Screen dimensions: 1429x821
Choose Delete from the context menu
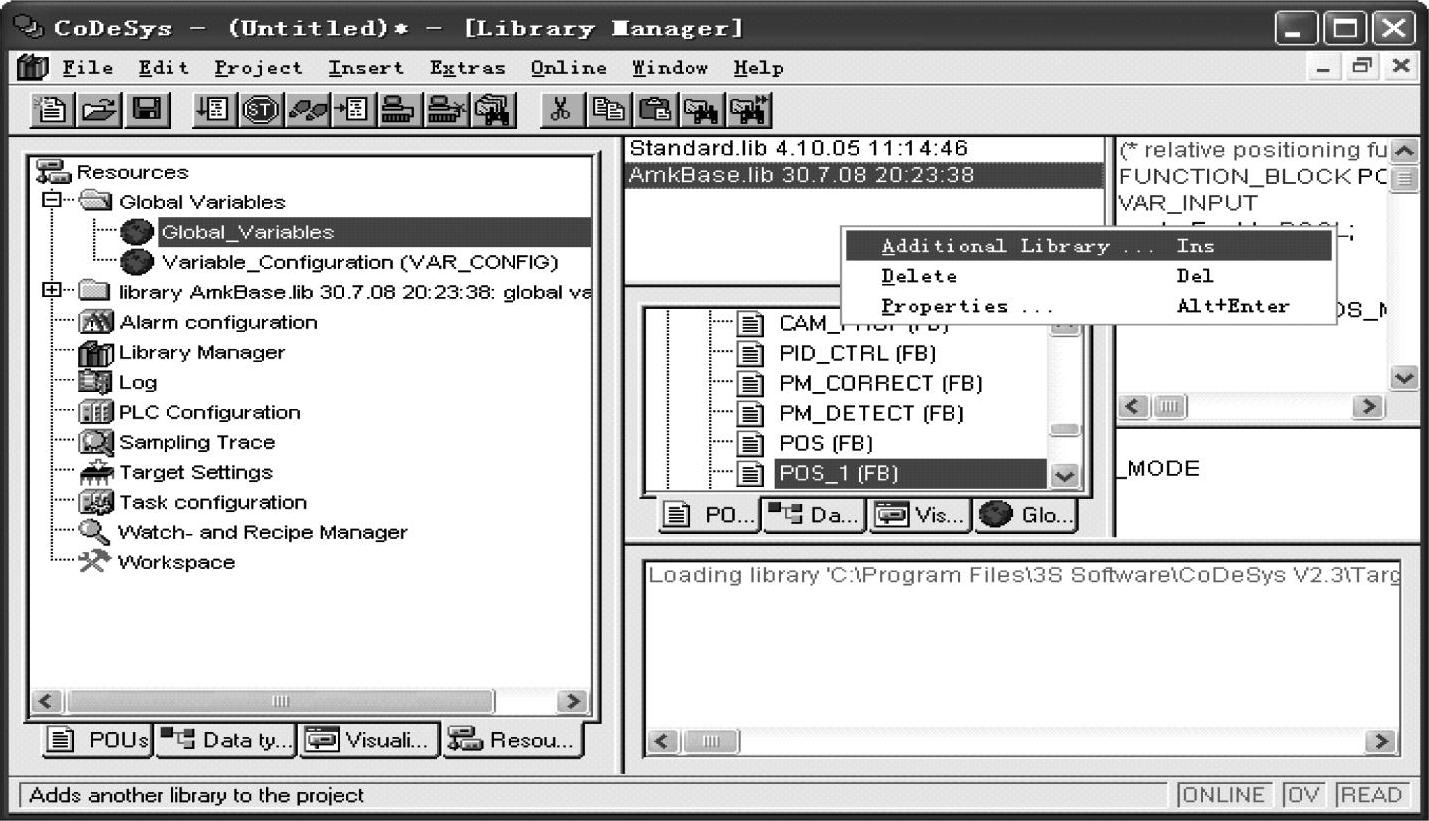1088,276
